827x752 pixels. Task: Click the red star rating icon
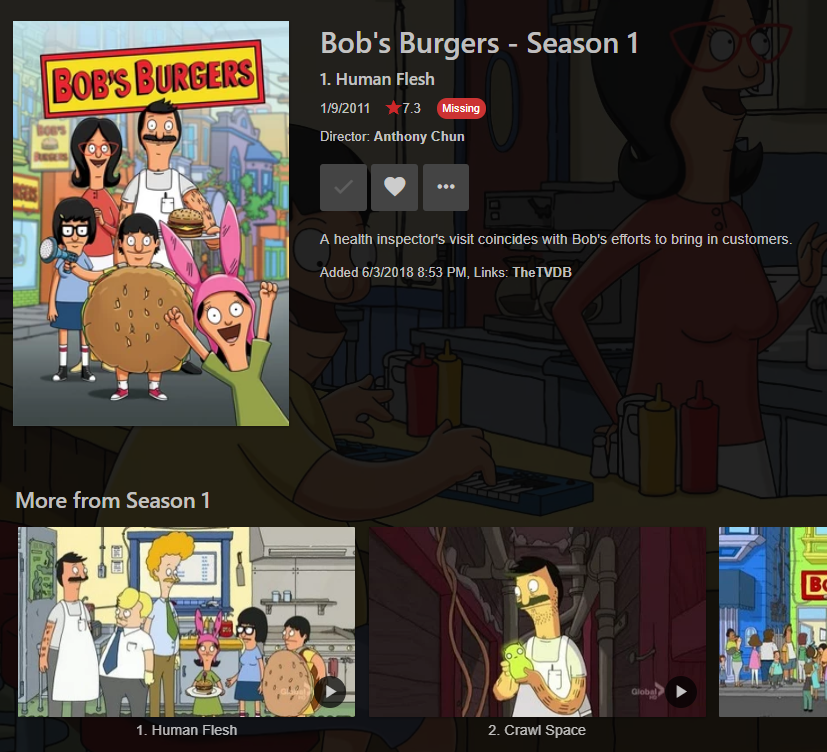coord(393,108)
